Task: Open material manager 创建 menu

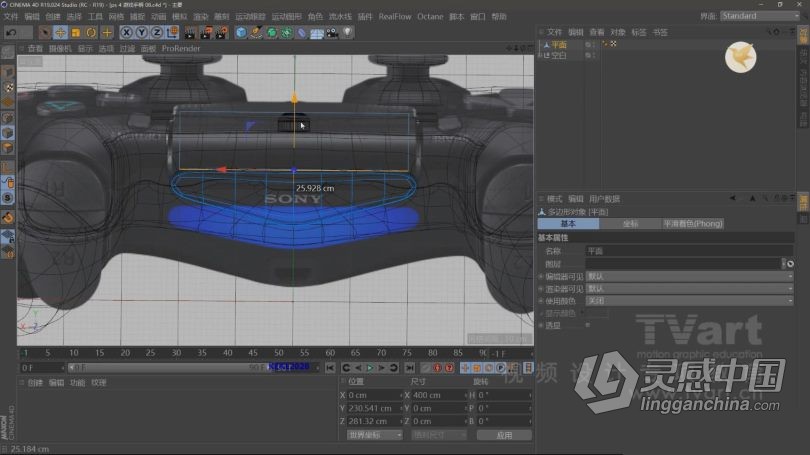Action: click(x=35, y=383)
